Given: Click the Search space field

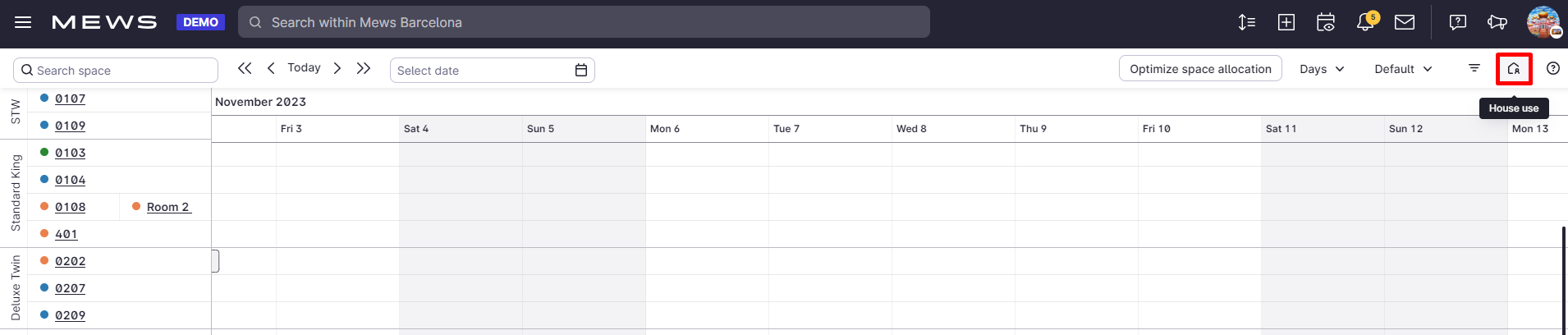Looking at the screenshot, I should point(116,71).
